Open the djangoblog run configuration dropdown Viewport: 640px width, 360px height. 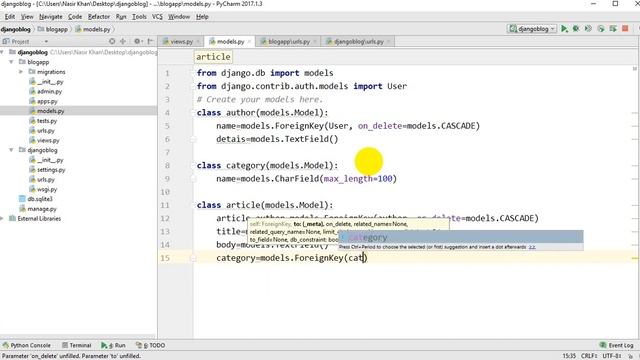click(x=532, y=29)
